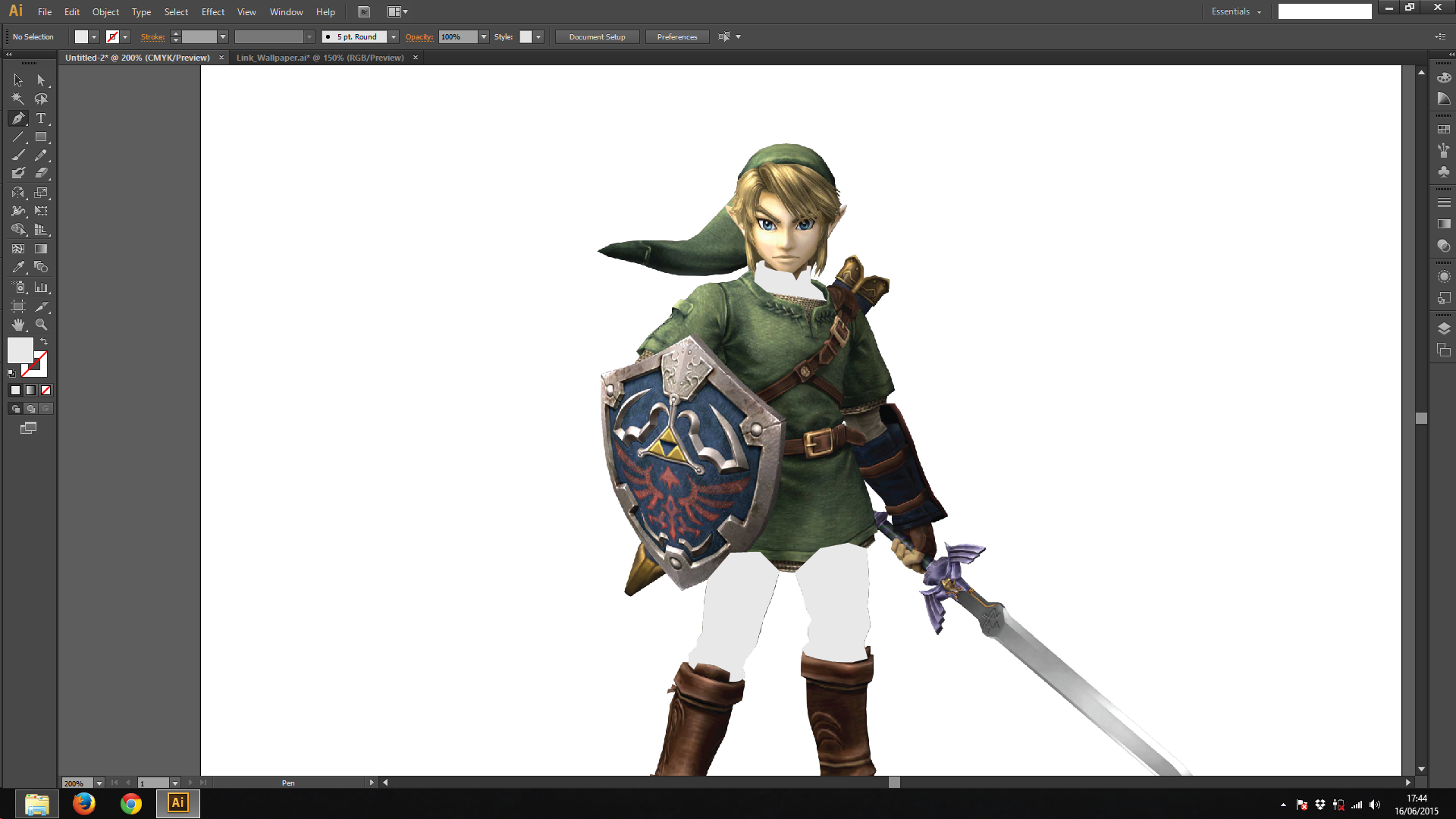Select the Paintbrush tool
Screen dimensions: 1456x819
[x=18, y=155]
